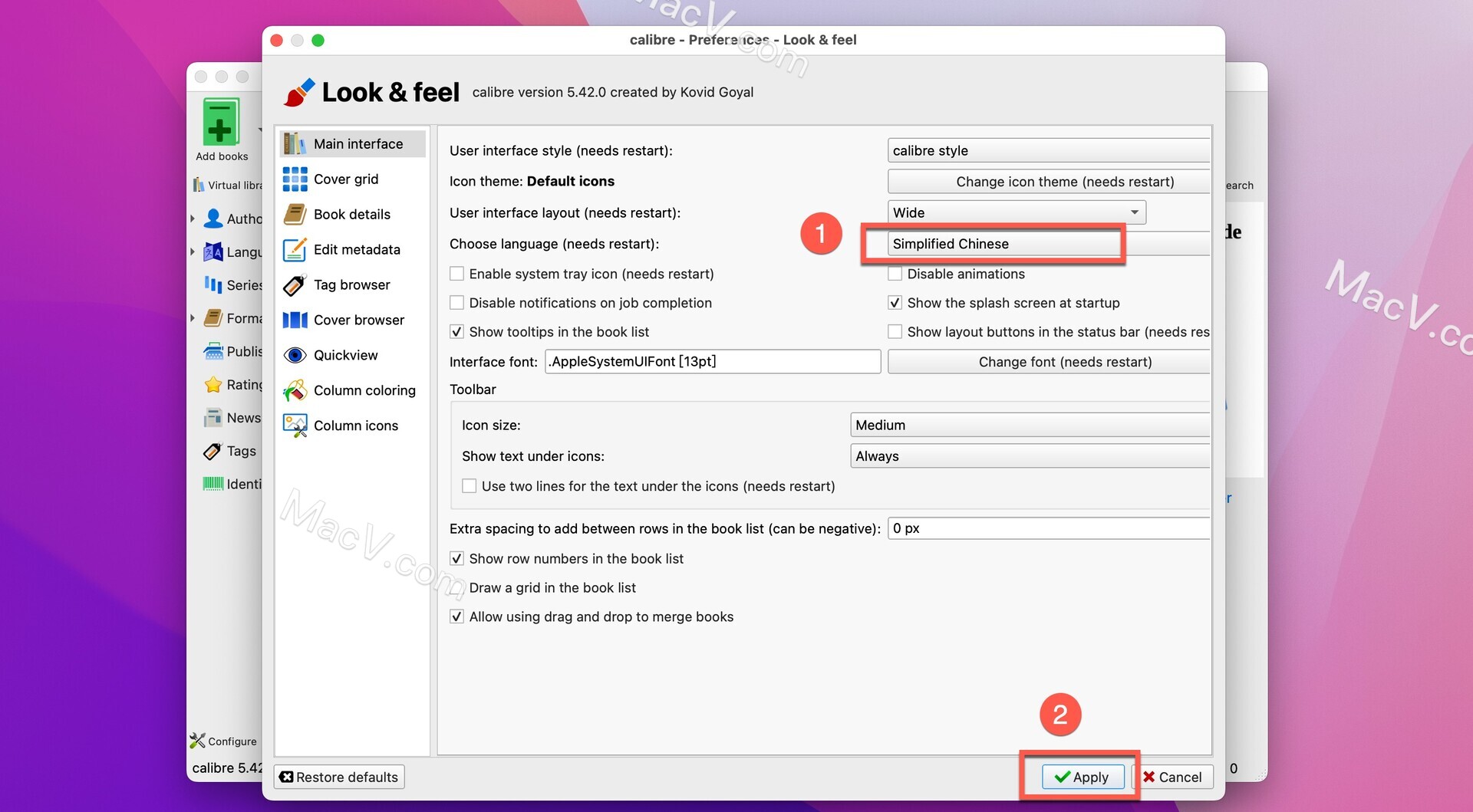Enable Use two lines for text under icons
1473x812 pixels.
tap(469, 486)
